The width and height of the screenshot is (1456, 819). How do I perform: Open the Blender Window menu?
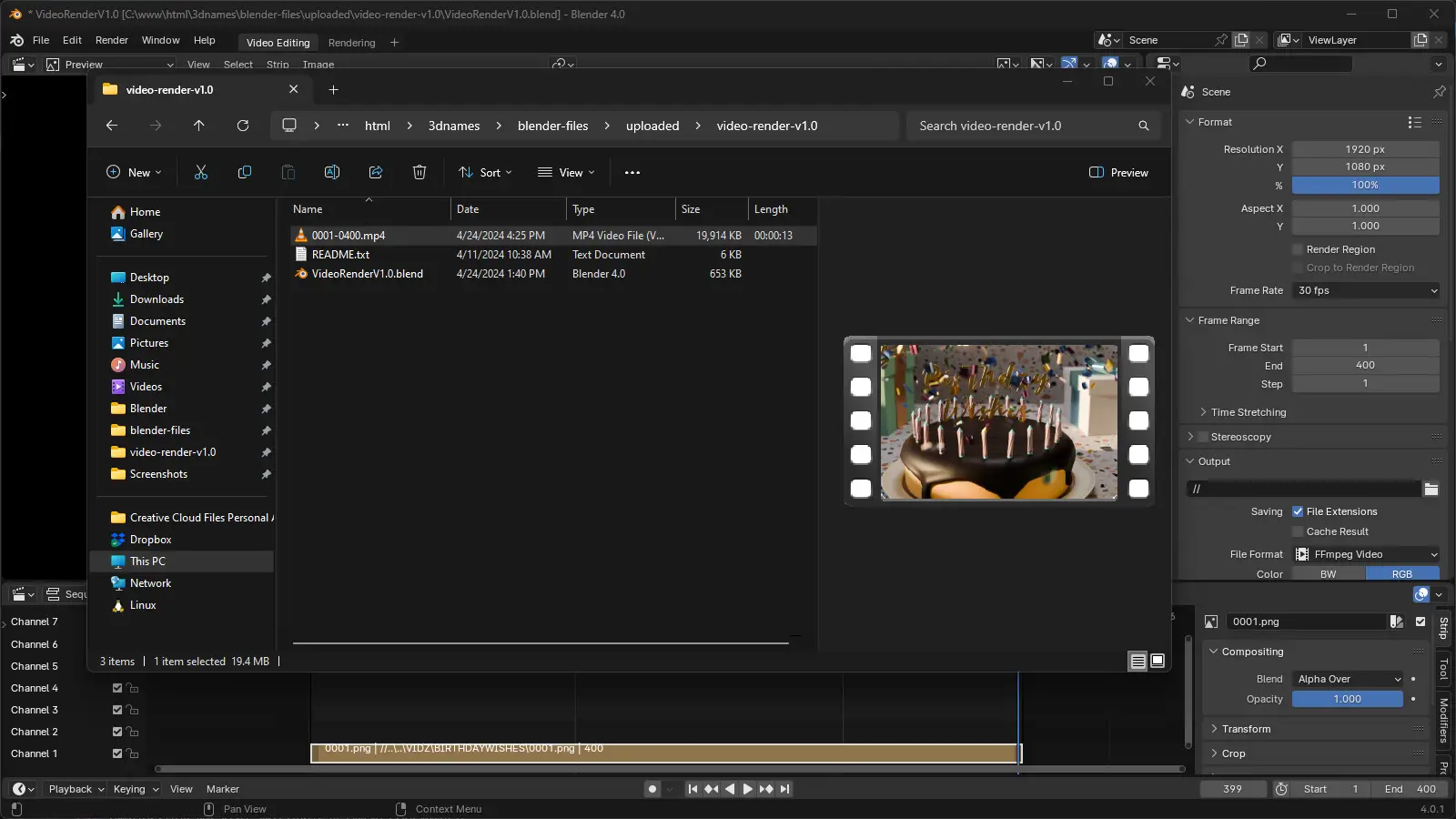pyautogui.click(x=160, y=40)
